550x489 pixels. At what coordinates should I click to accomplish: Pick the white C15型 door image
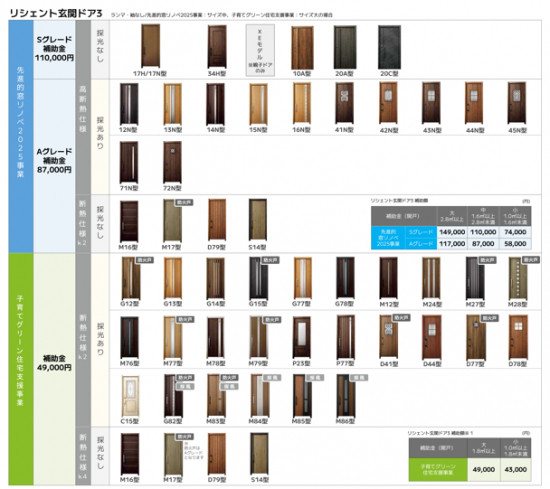[x=130, y=396]
